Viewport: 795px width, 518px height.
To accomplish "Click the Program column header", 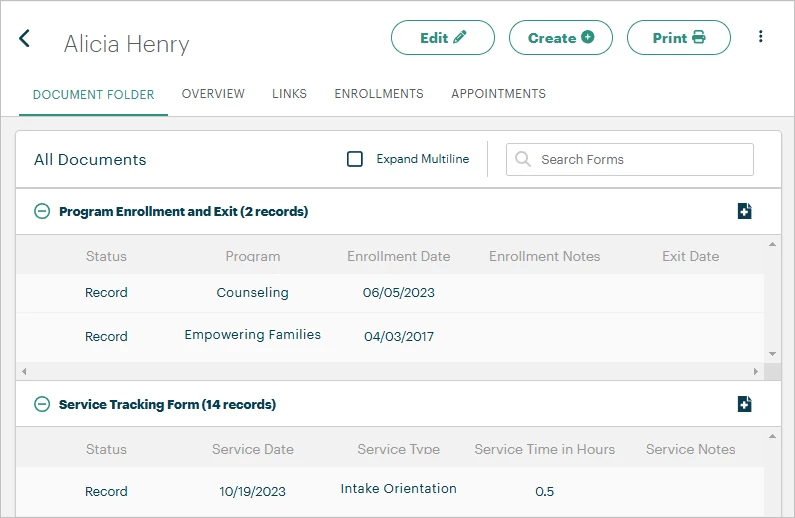I will [252, 256].
